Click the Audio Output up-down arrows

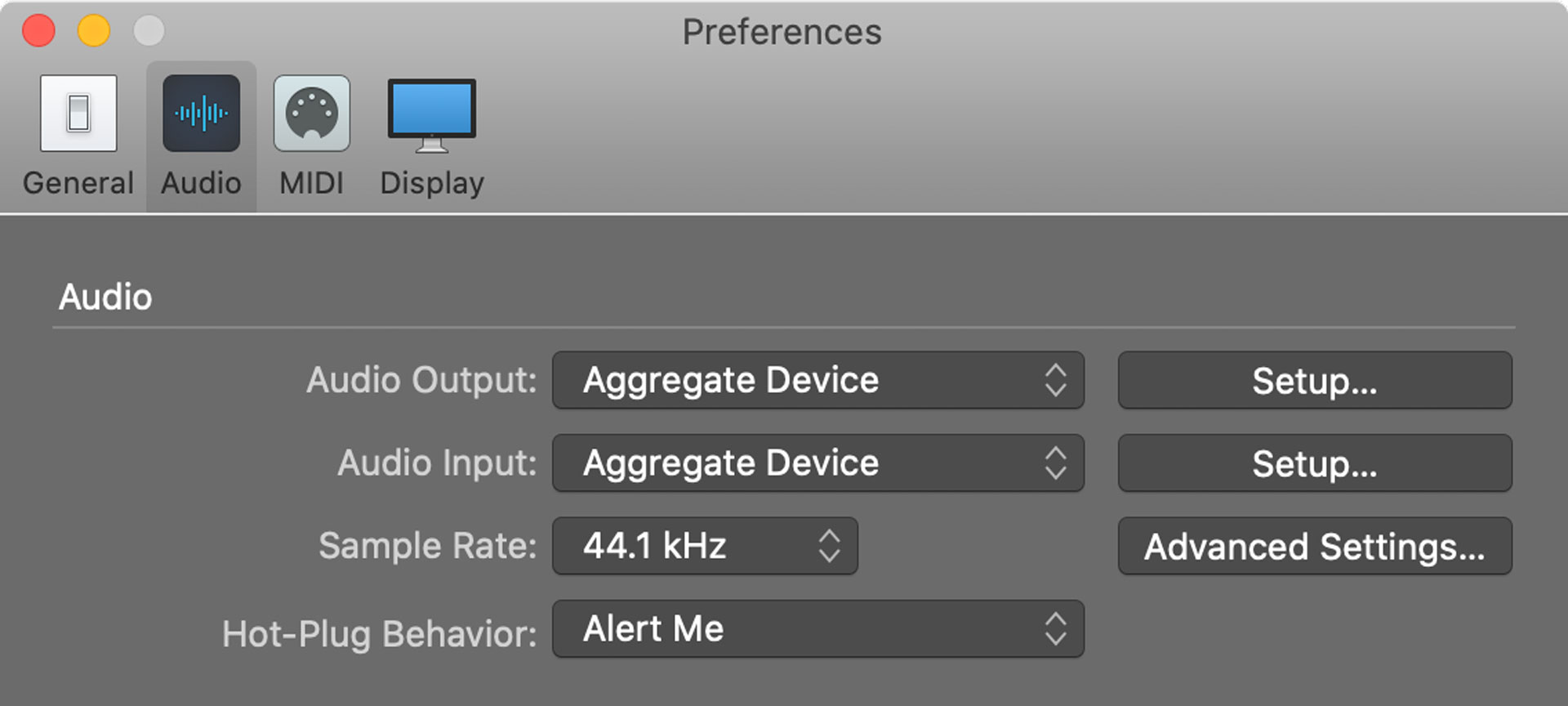(x=1055, y=380)
